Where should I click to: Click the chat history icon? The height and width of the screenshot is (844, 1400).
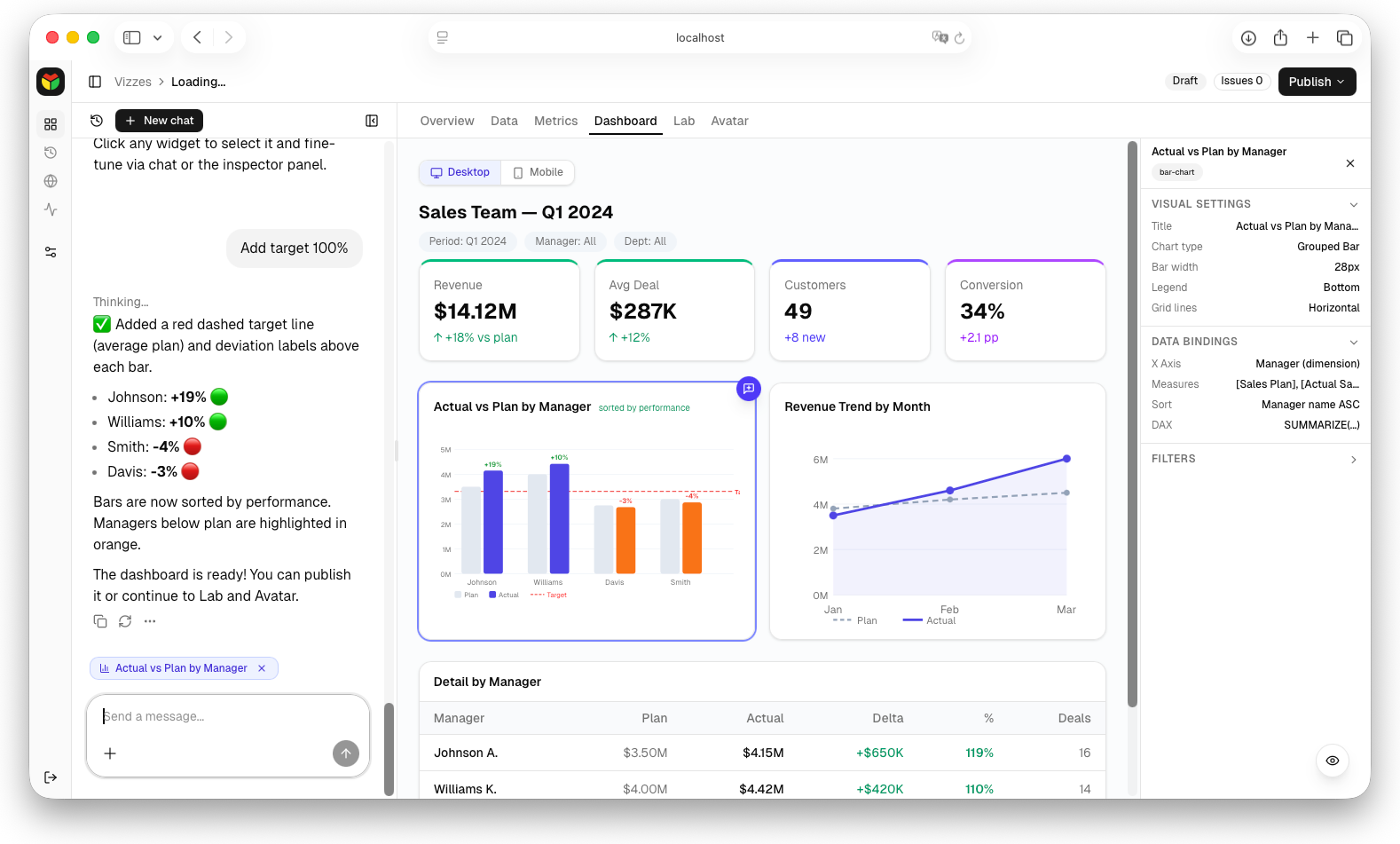[x=97, y=121]
